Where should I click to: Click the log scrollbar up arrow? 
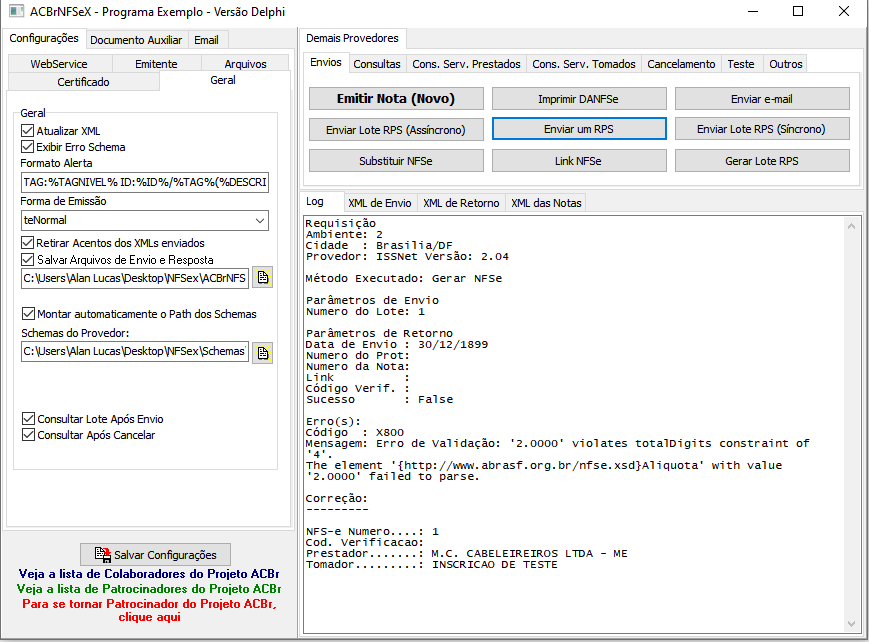coord(852,226)
